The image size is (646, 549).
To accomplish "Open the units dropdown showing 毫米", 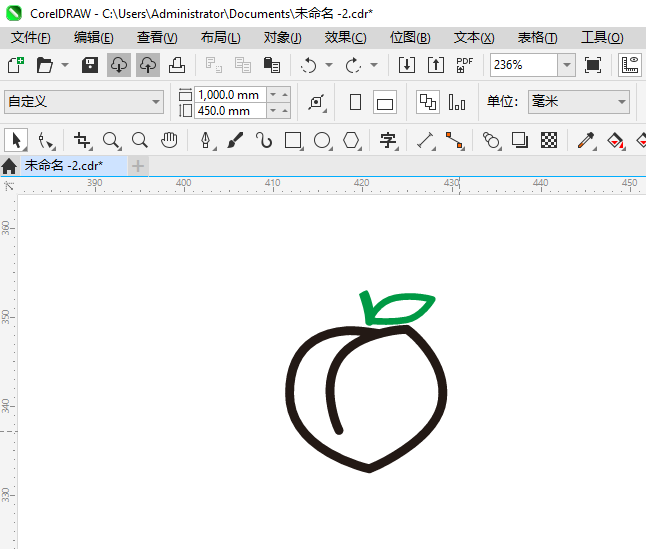I will (579, 102).
